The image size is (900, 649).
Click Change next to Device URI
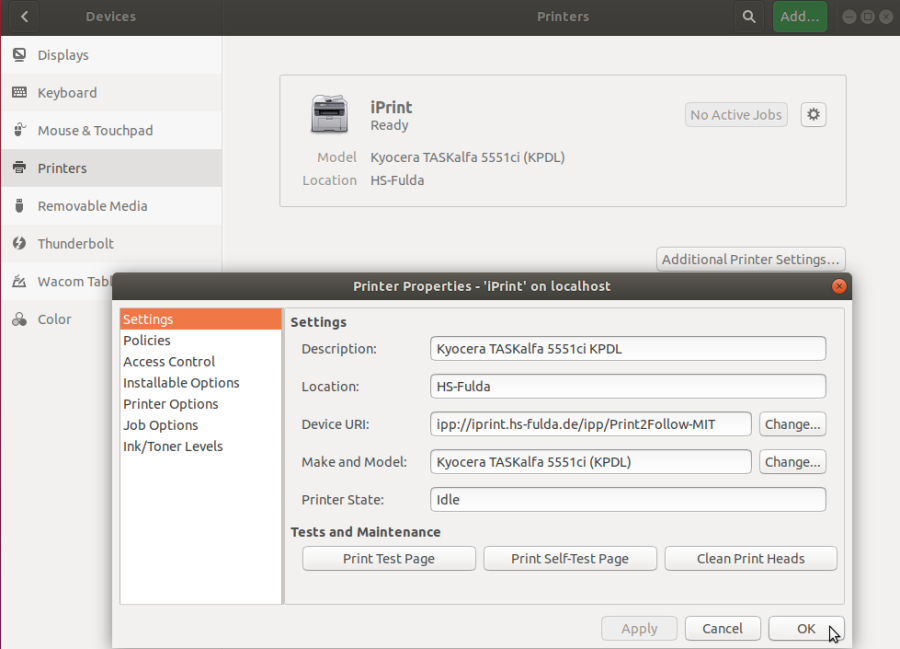pyautogui.click(x=792, y=424)
